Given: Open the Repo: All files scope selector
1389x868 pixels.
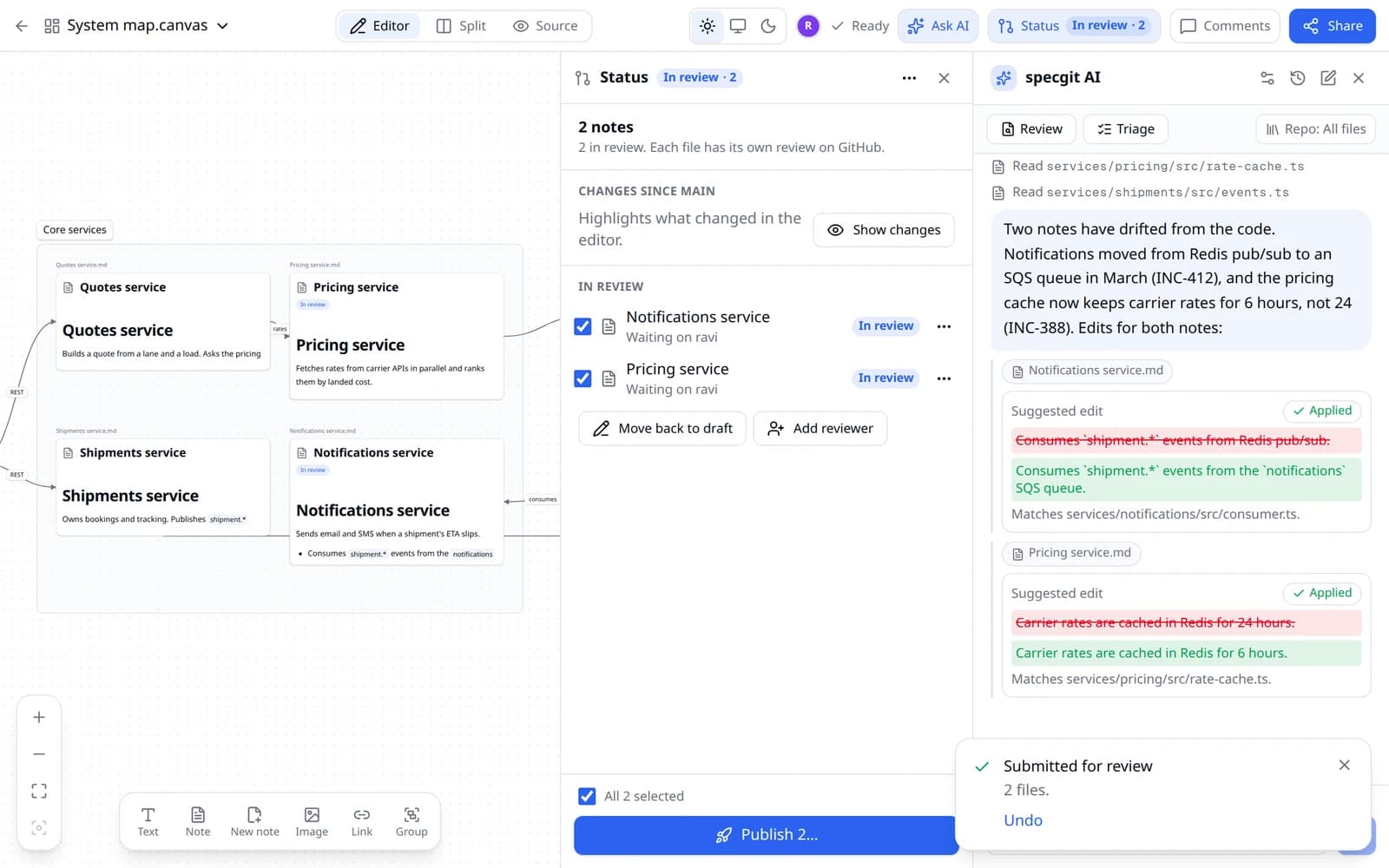Looking at the screenshot, I should (1315, 129).
